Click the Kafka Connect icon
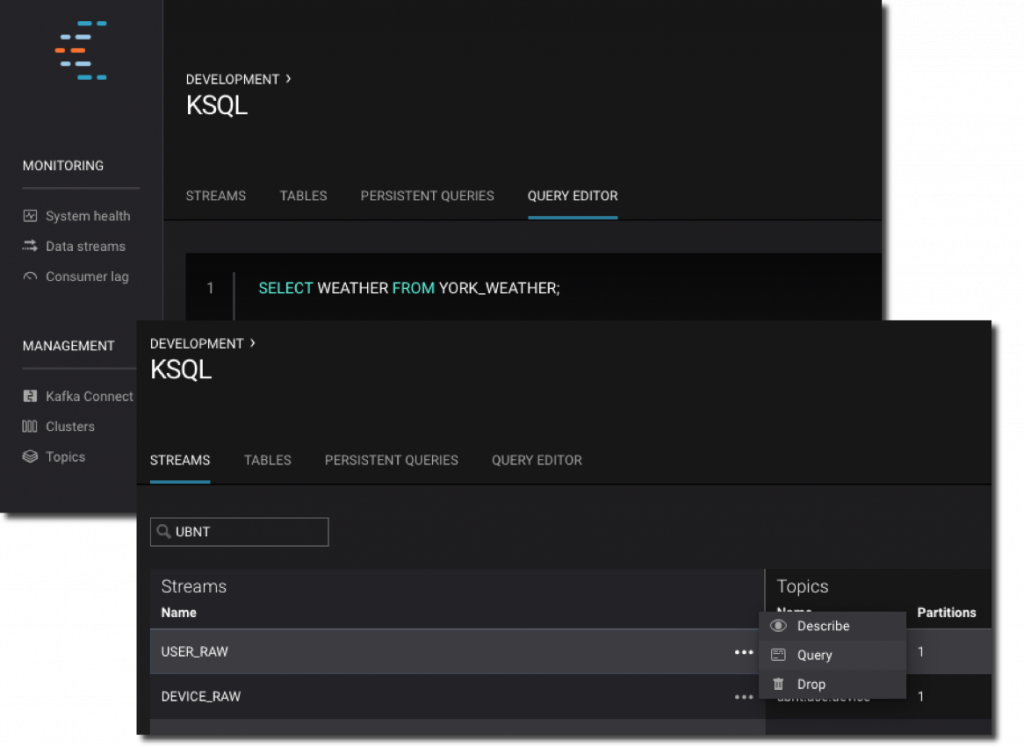The image size is (1024, 747). 31,396
